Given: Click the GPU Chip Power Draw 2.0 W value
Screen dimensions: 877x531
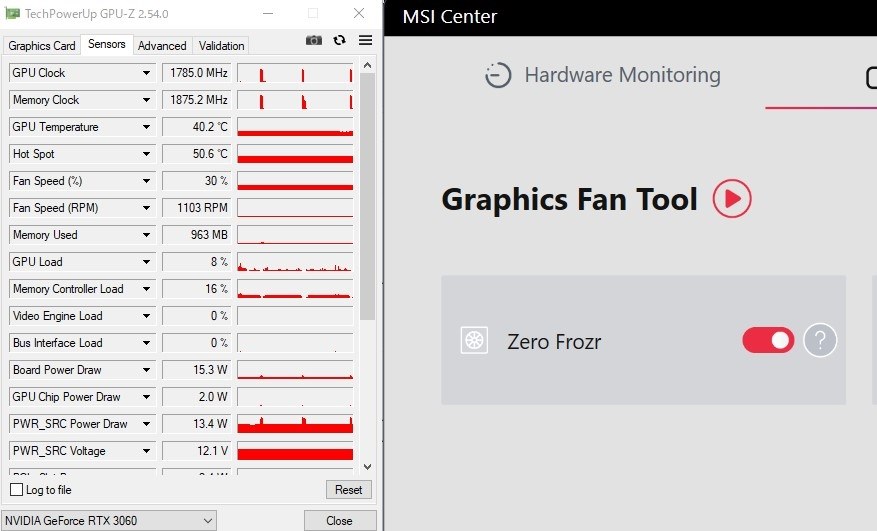Looking at the screenshot, I should (x=196, y=397).
